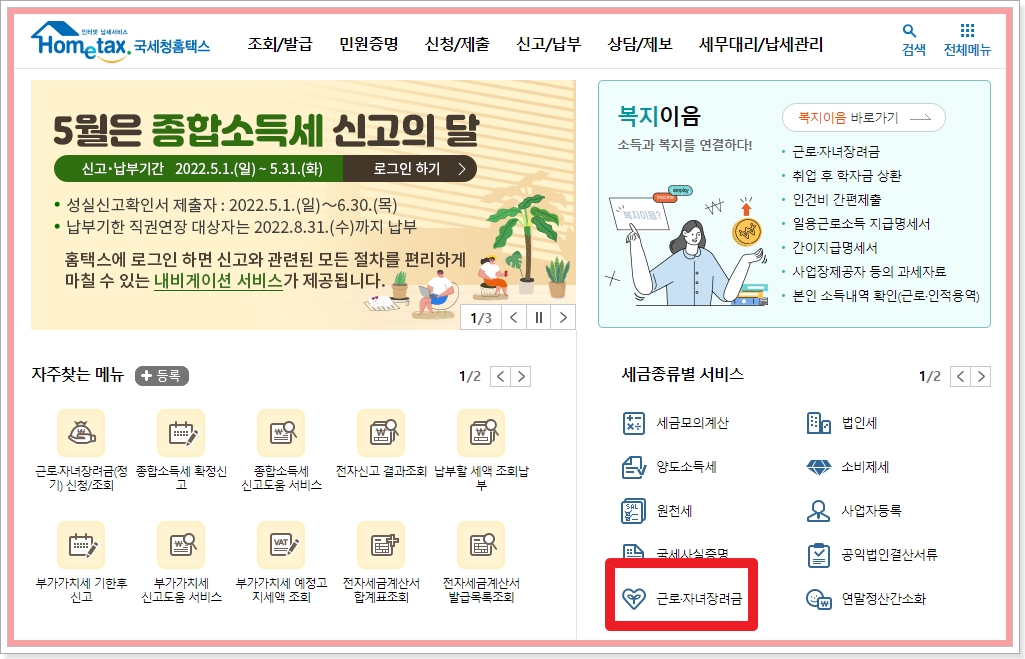Open 본인 소득내역 확인(근로·인적용역) link

pos(886,296)
